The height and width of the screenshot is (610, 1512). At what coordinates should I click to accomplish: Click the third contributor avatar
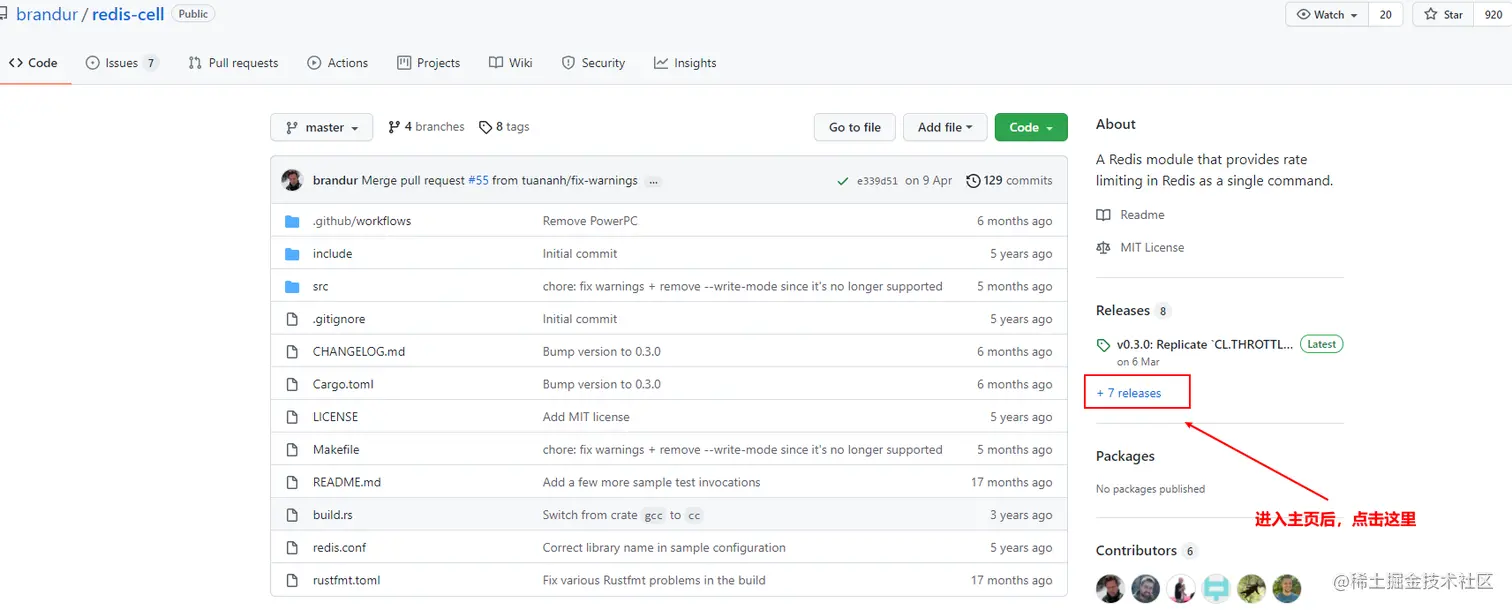click(1181, 588)
